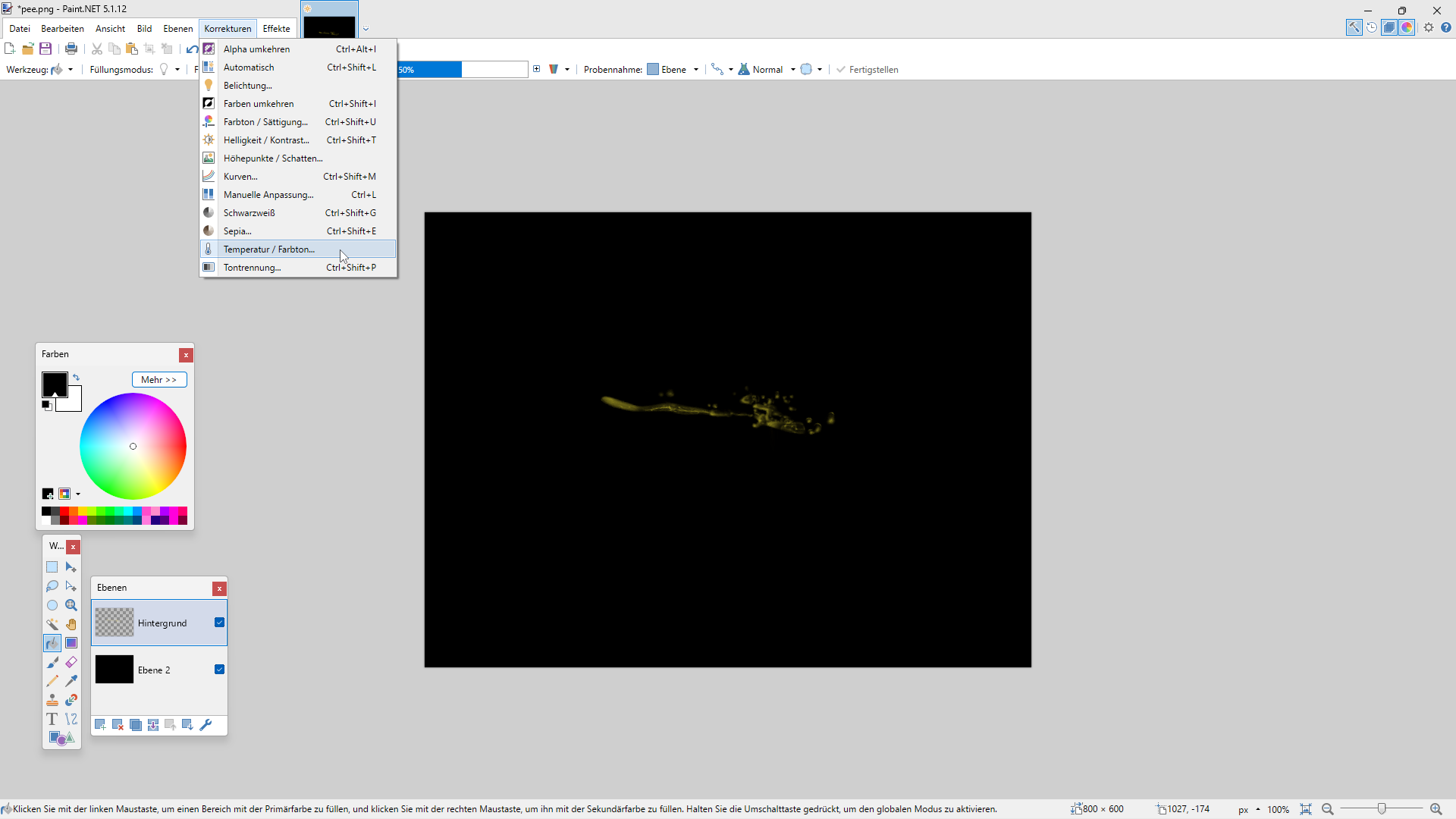Image resolution: width=1456 pixels, height=819 pixels.
Task: Choose Schwarzweiß from Korrekturen menu
Action: coord(298,212)
